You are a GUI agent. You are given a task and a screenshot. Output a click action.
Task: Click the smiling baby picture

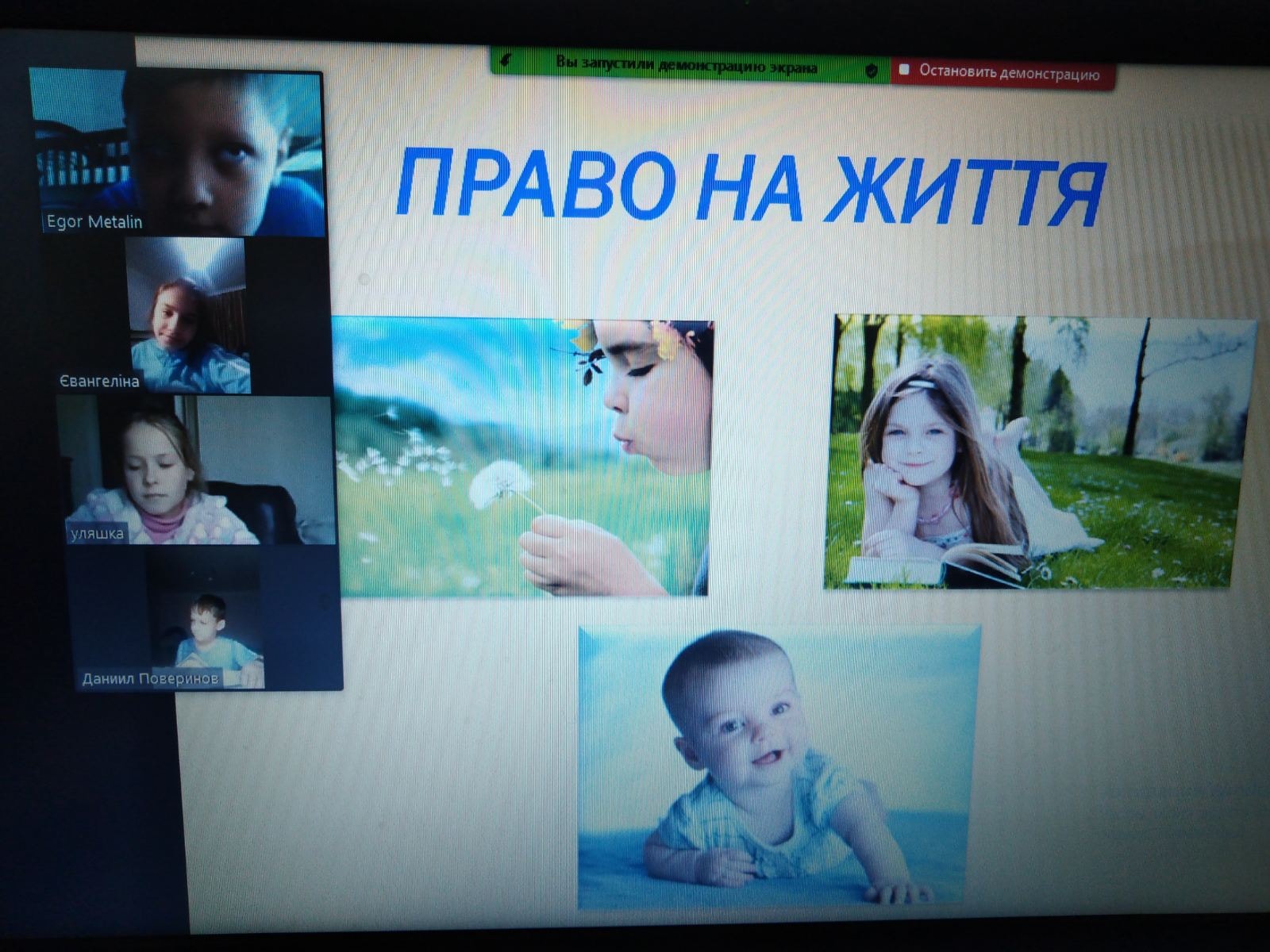tap(778, 766)
